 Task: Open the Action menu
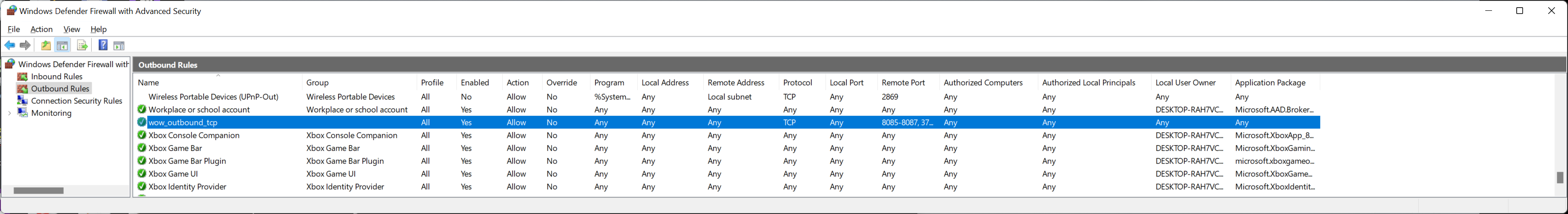tap(41, 29)
